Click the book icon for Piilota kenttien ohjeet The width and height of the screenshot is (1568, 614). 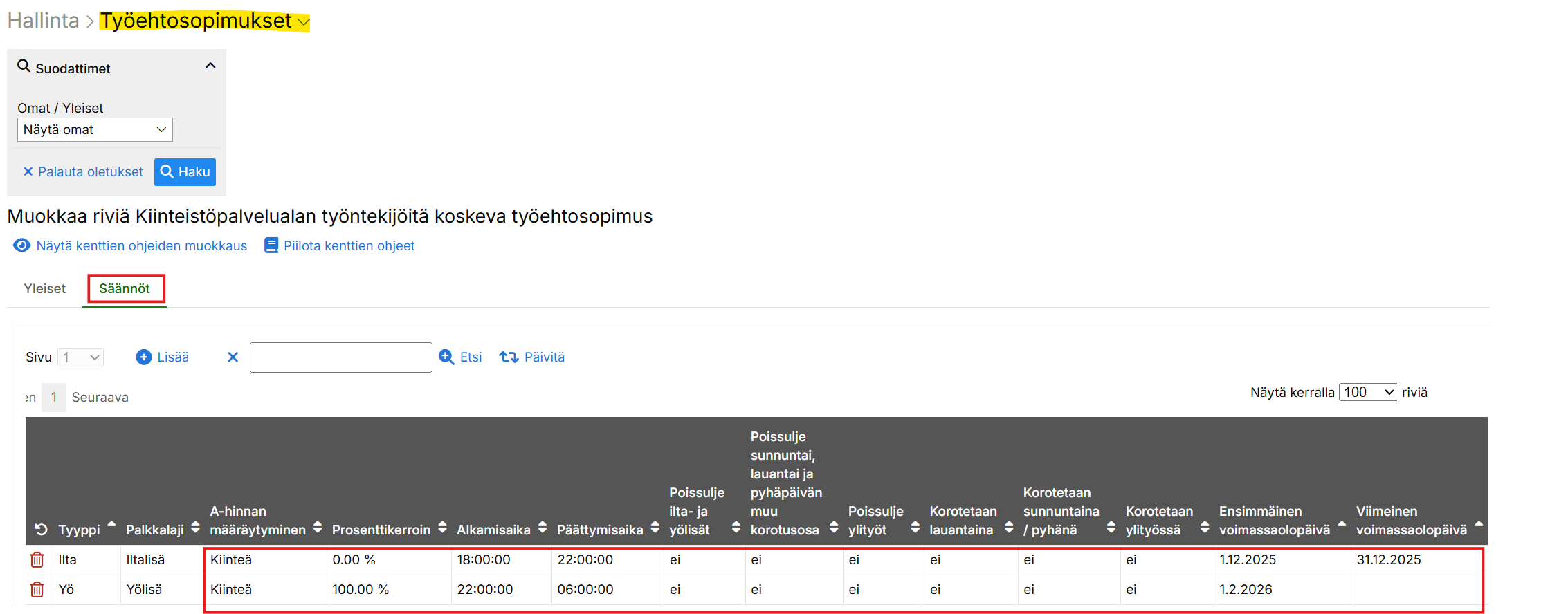point(271,246)
